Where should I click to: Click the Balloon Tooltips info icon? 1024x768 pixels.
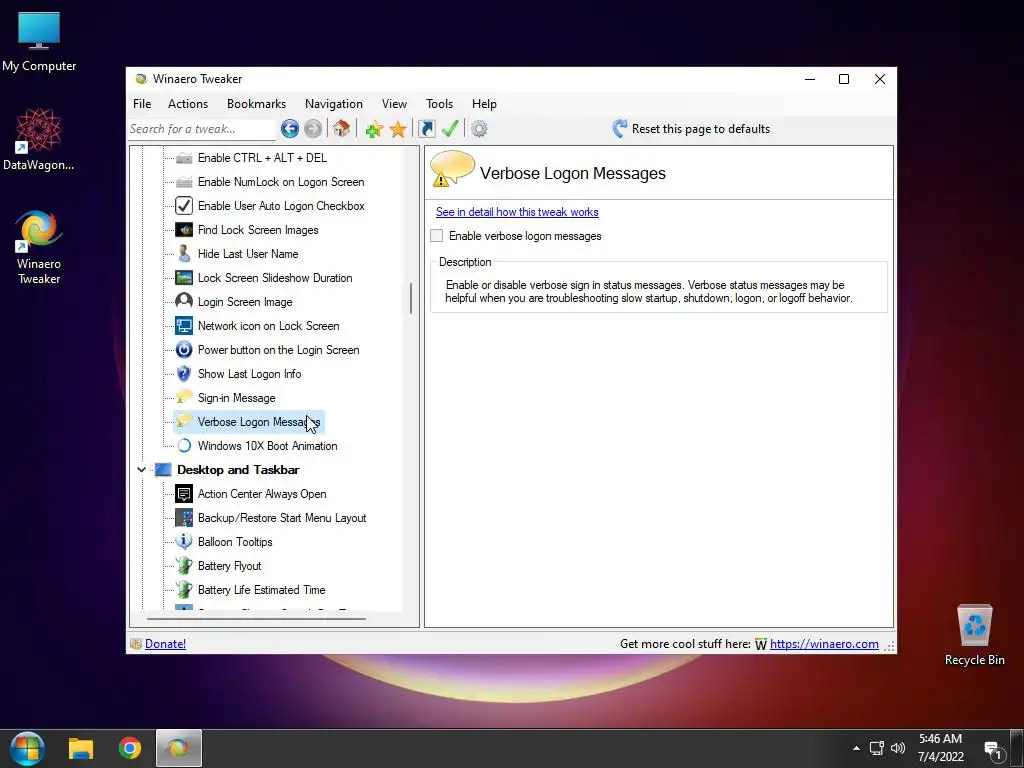(x=184, y=541)
